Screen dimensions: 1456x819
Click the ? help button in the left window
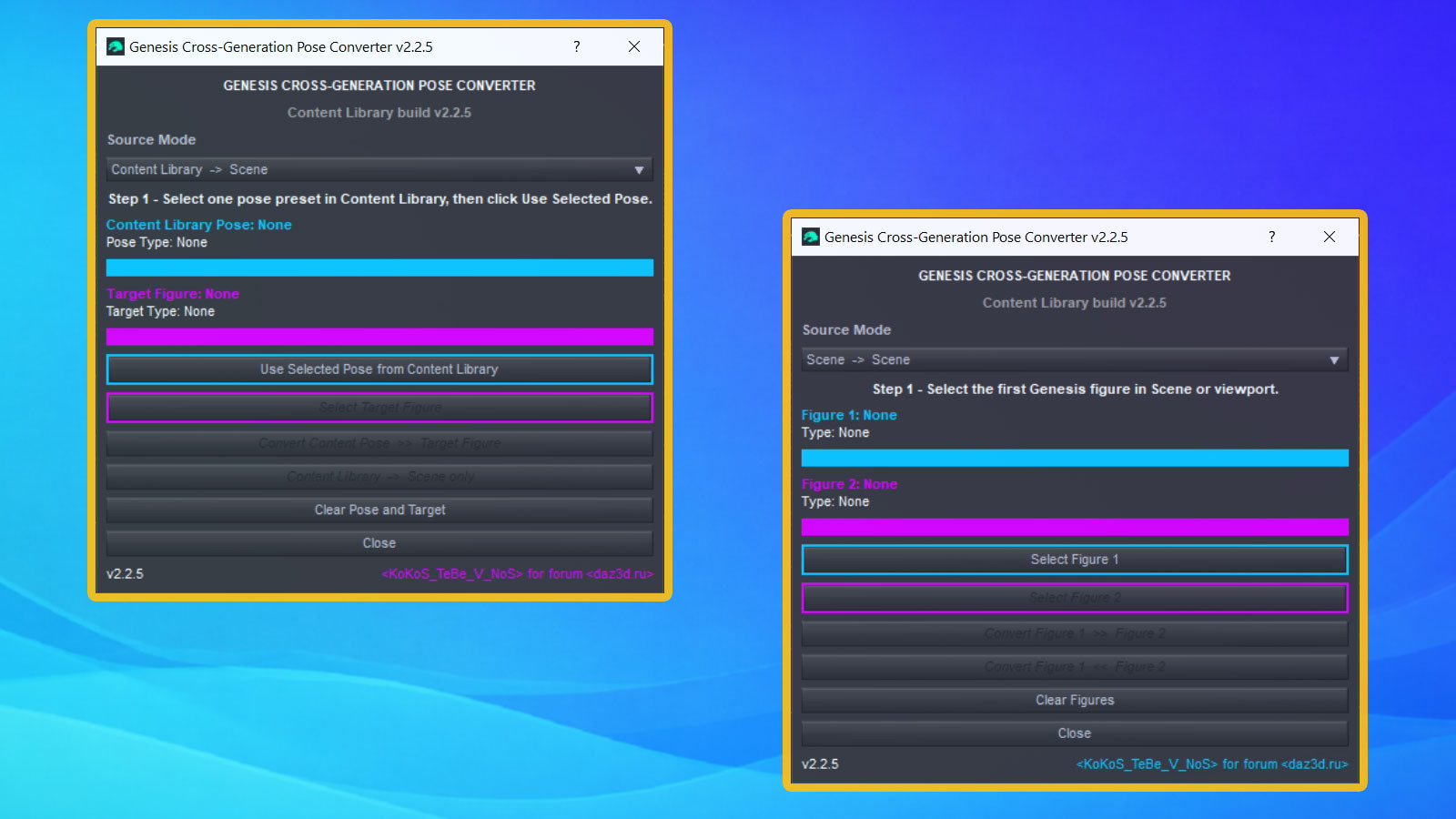pyautogui.click(x=577, y=46)
